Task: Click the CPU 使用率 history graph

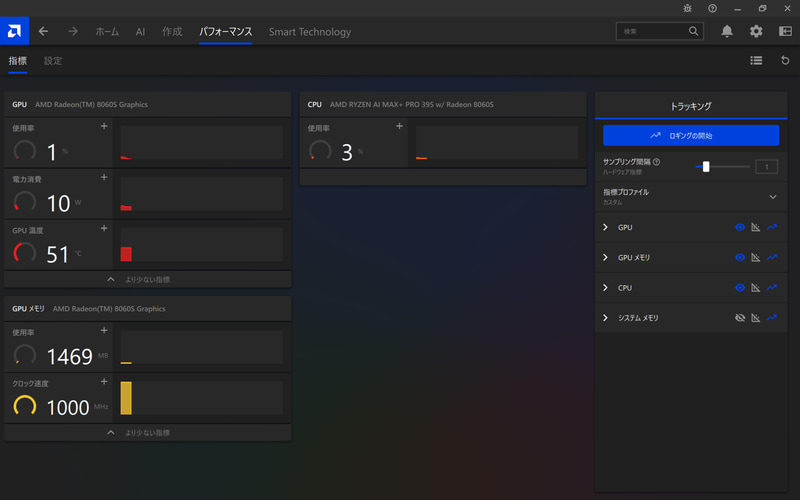Action: (496, 143)
